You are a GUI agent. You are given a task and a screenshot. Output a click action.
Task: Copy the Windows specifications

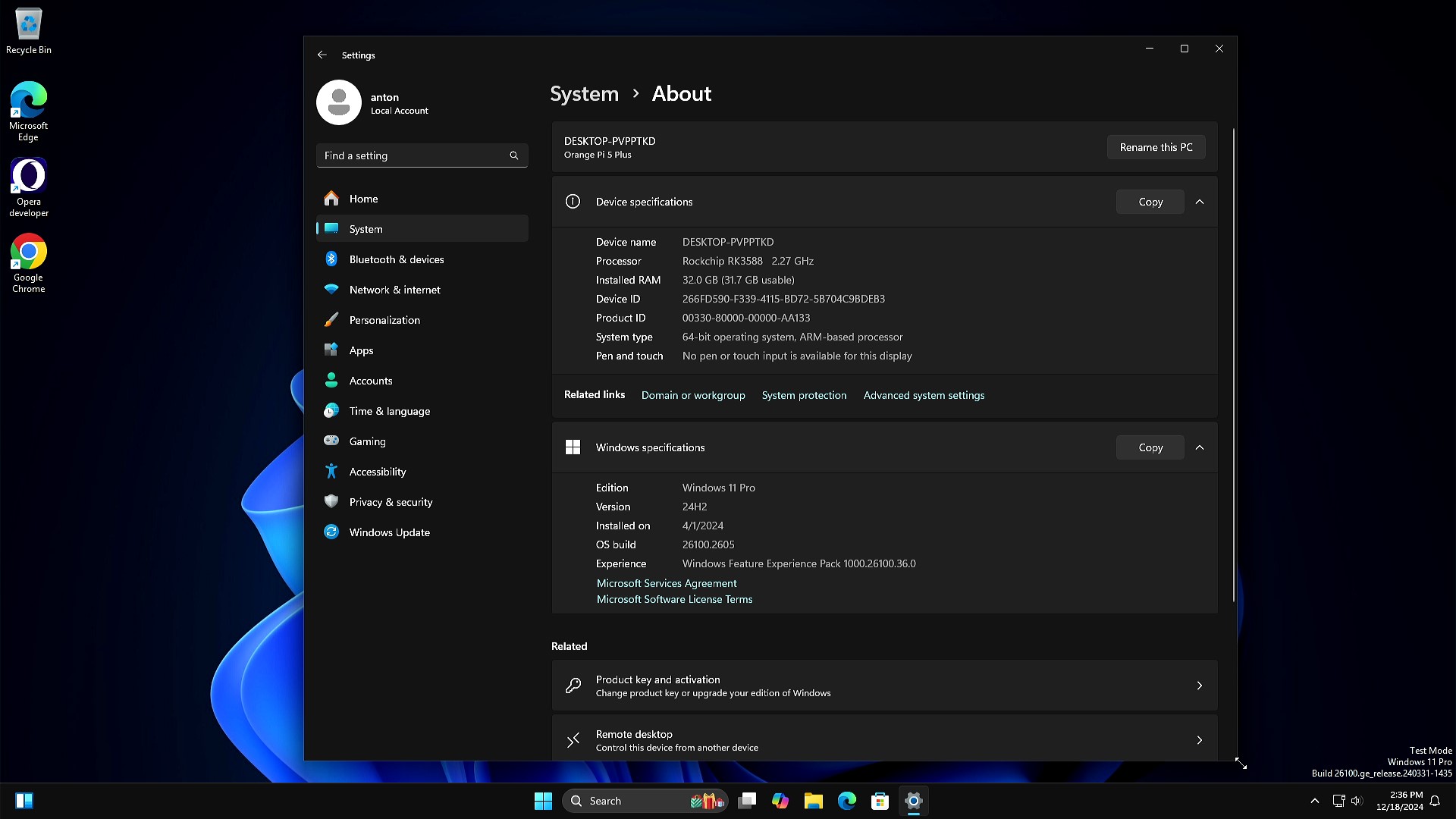coord(1150,447)
